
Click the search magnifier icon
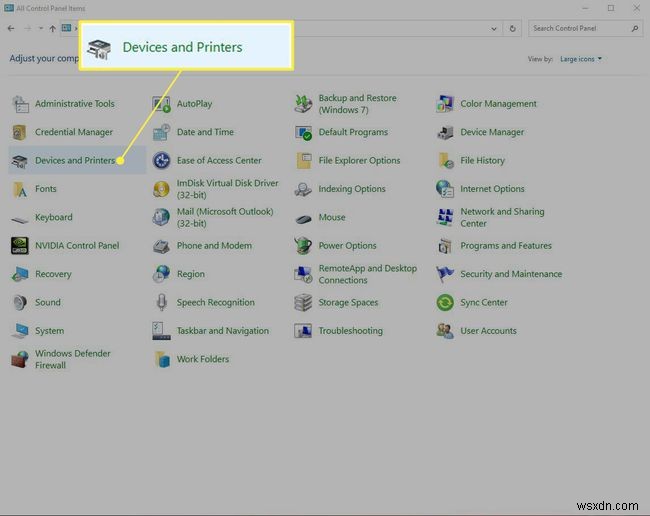pyautogui.click(x=635, y=28)
